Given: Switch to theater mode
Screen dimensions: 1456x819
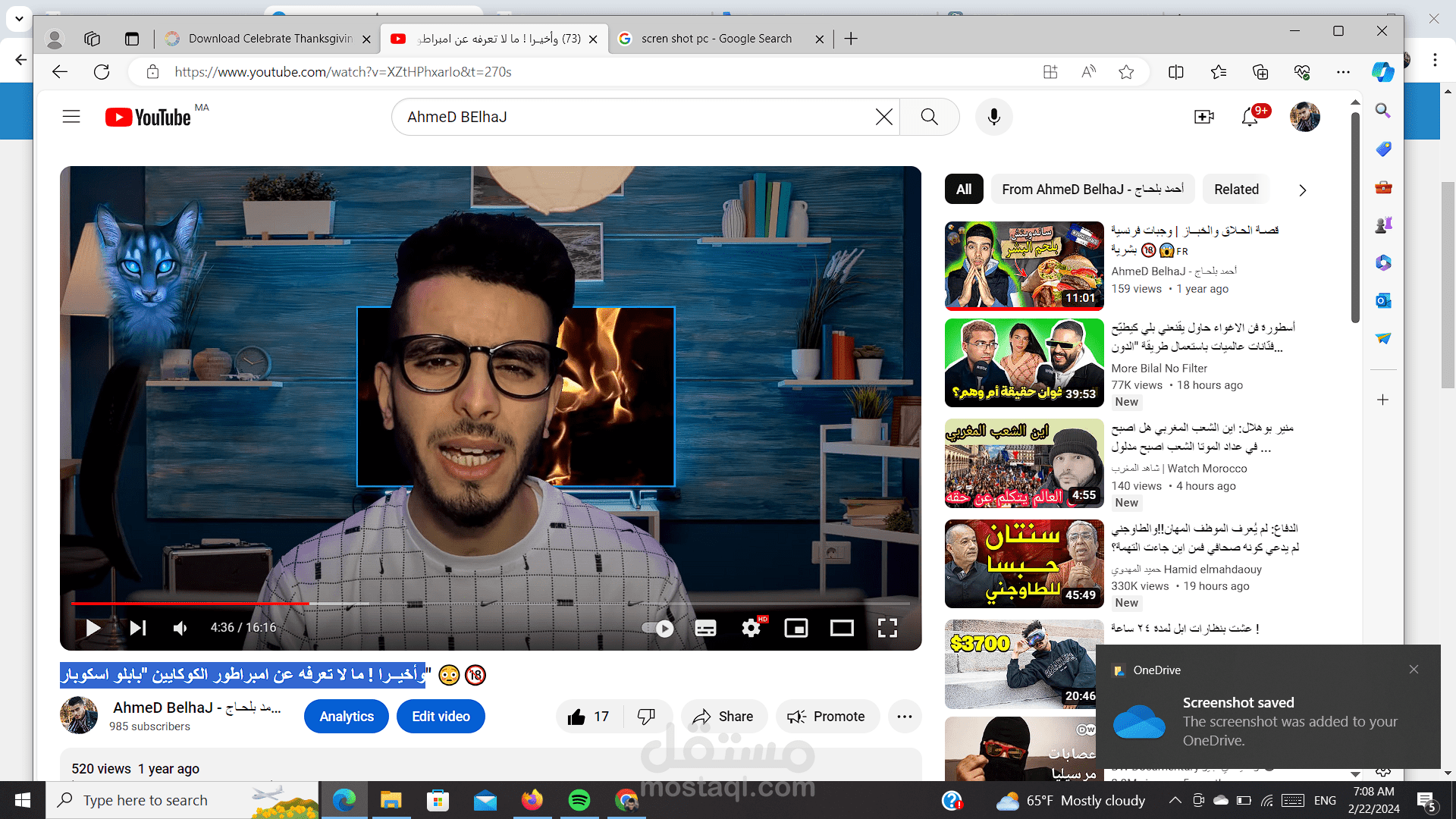Looking at the screenshot, I should [x=842, y=628].
